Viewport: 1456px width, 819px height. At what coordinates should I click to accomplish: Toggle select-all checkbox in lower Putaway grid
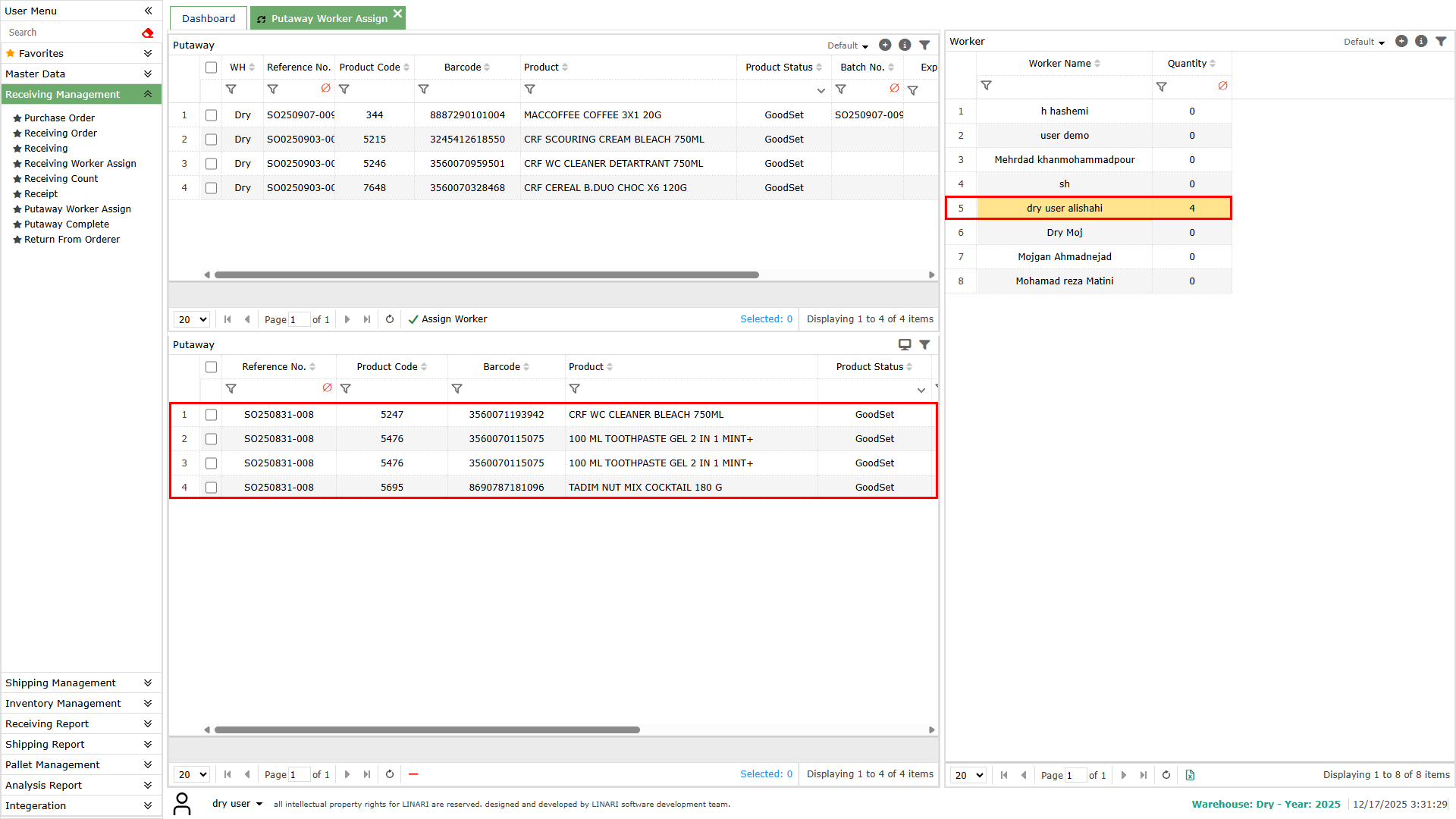pyautogui.click(x=211, y=367)
